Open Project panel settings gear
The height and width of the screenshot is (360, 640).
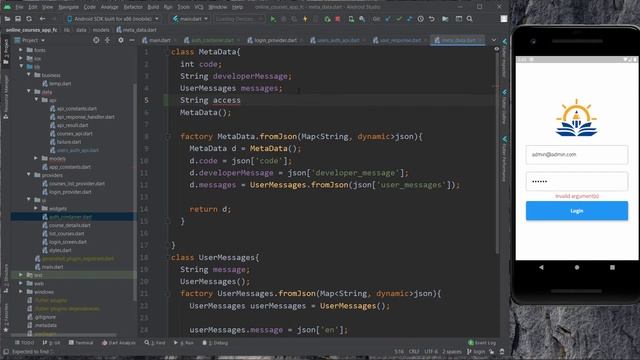pyautogui.click(x=120, y=40)
